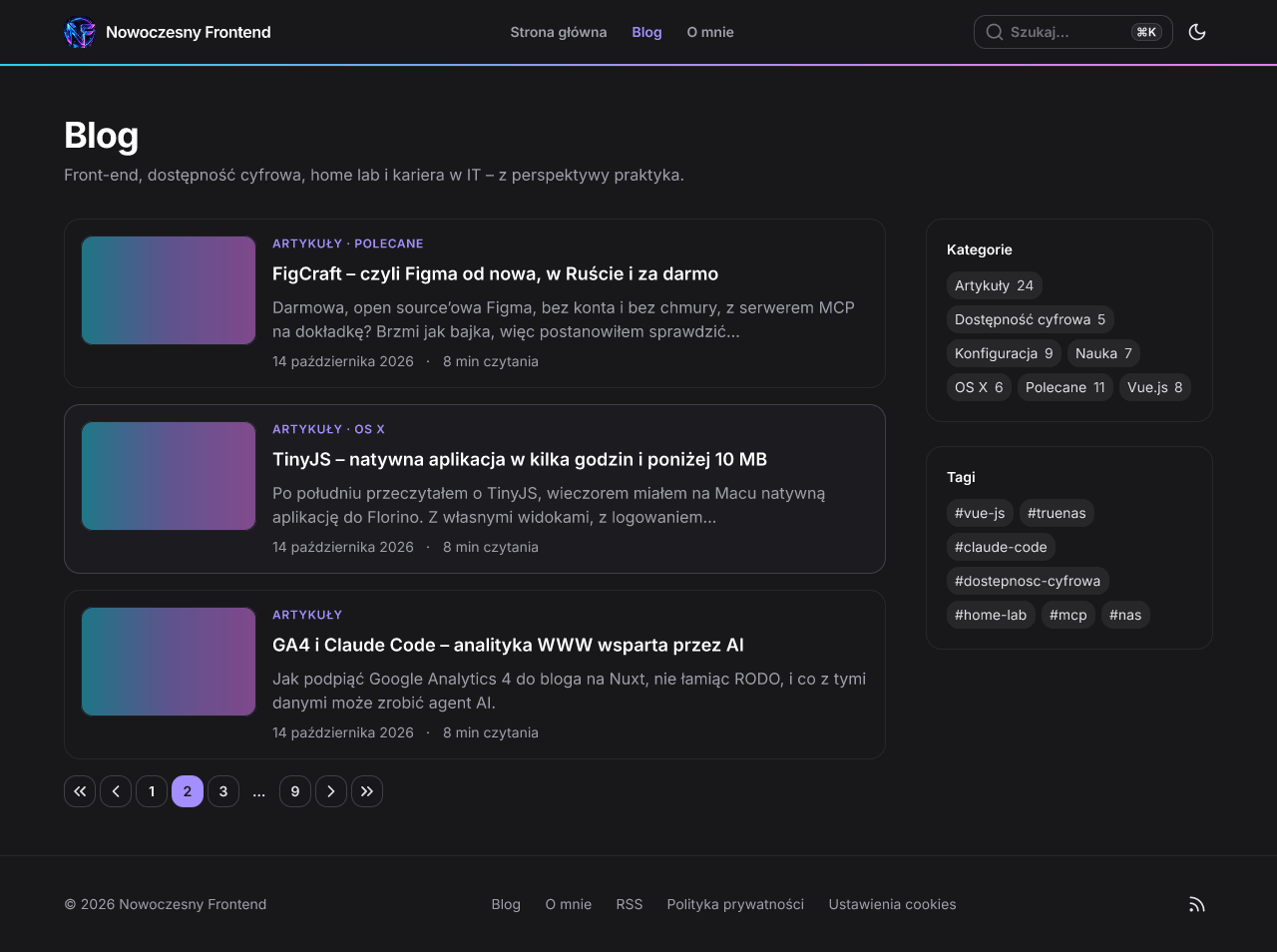Select the #home-lab tag
Screen dimensions: 1277x952
(991, 615)
